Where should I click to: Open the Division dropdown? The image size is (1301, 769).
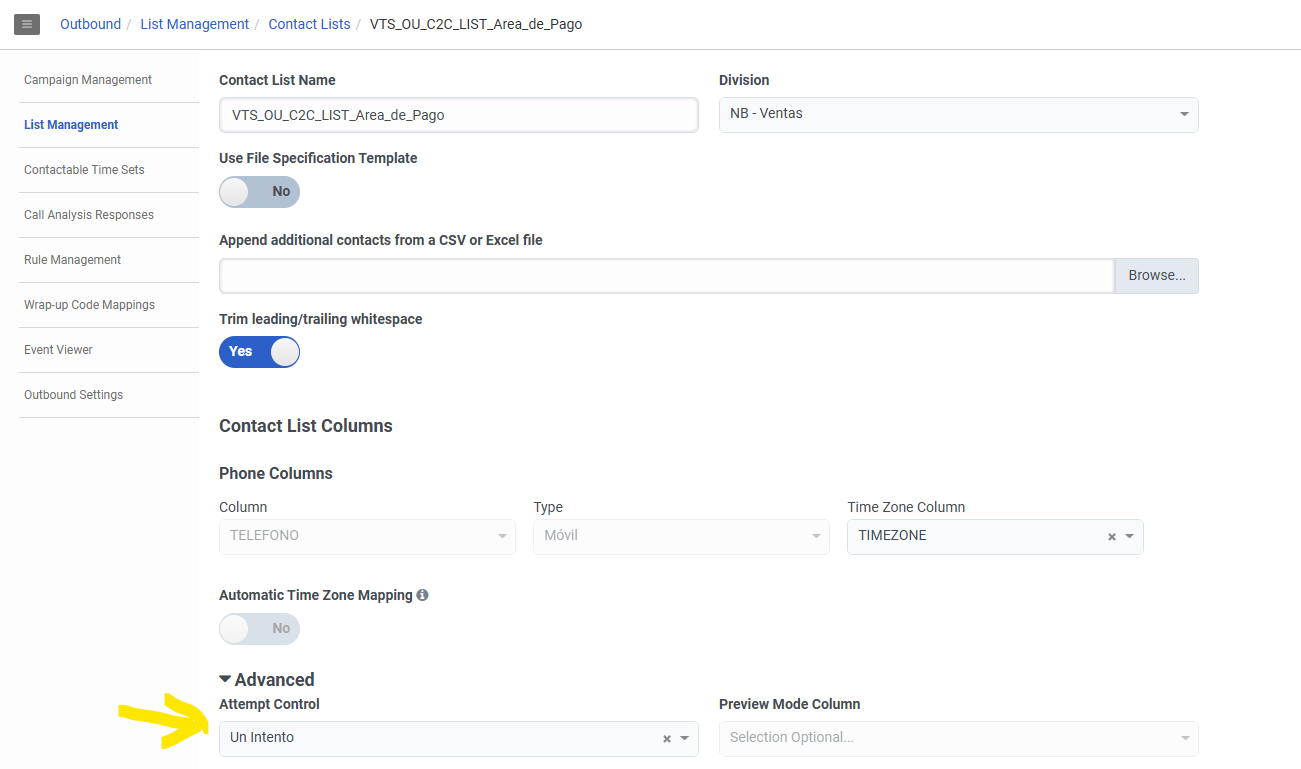(958, 114)
